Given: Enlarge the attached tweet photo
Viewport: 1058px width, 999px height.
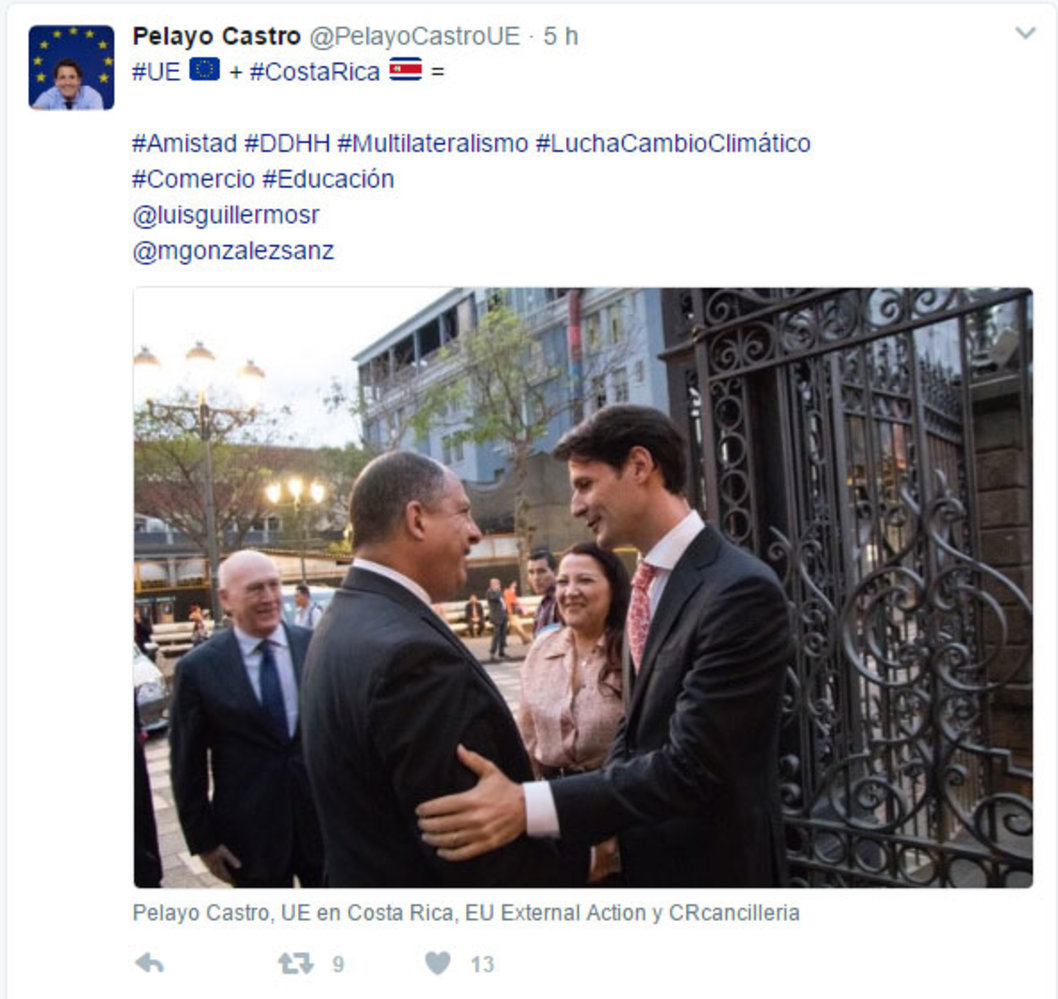Looking at the screenshot, I should click(583, 588).
